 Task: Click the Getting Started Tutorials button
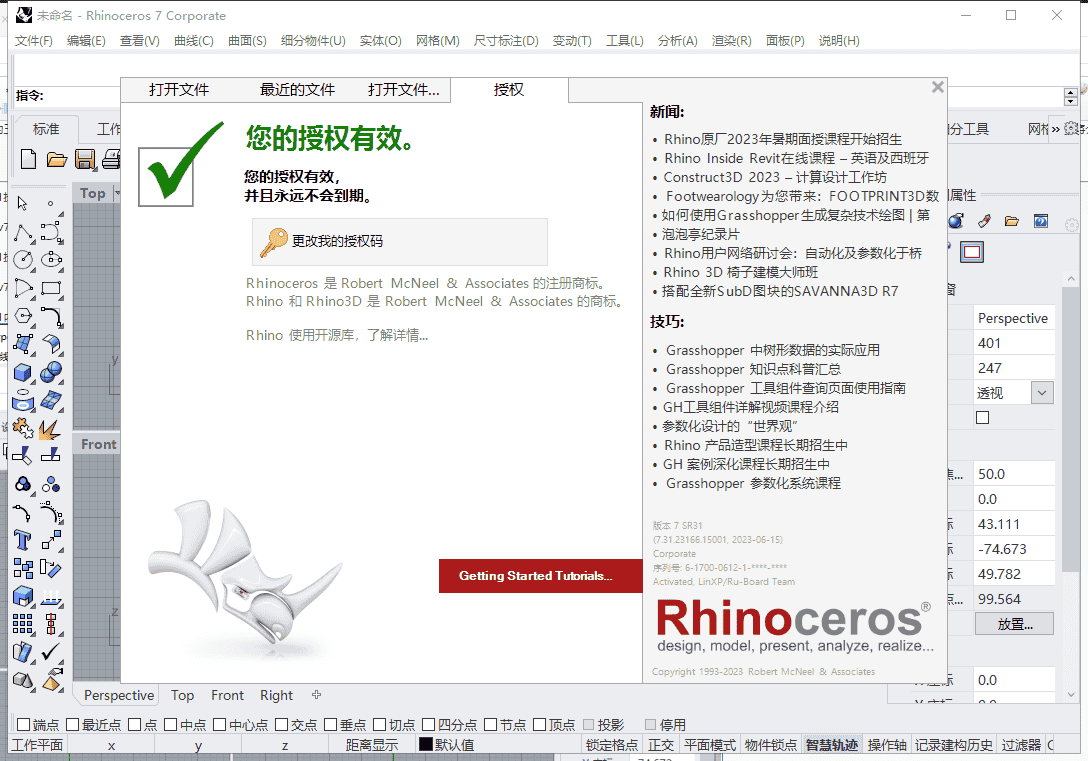click(x=540, y=576)
